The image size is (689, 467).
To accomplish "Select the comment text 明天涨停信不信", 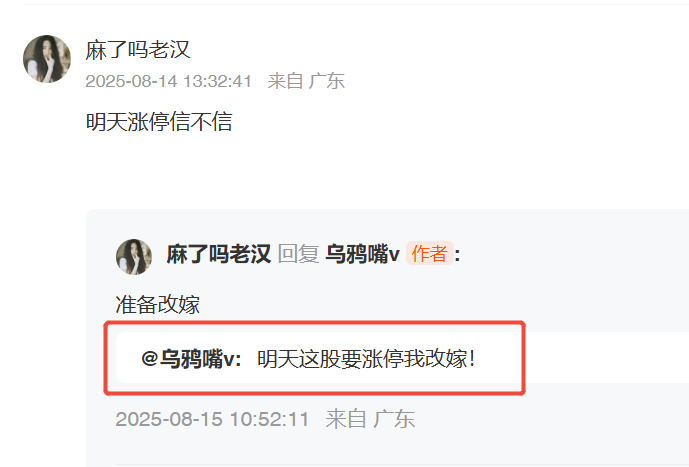I will pyautogui.click(x=159, y=122).
